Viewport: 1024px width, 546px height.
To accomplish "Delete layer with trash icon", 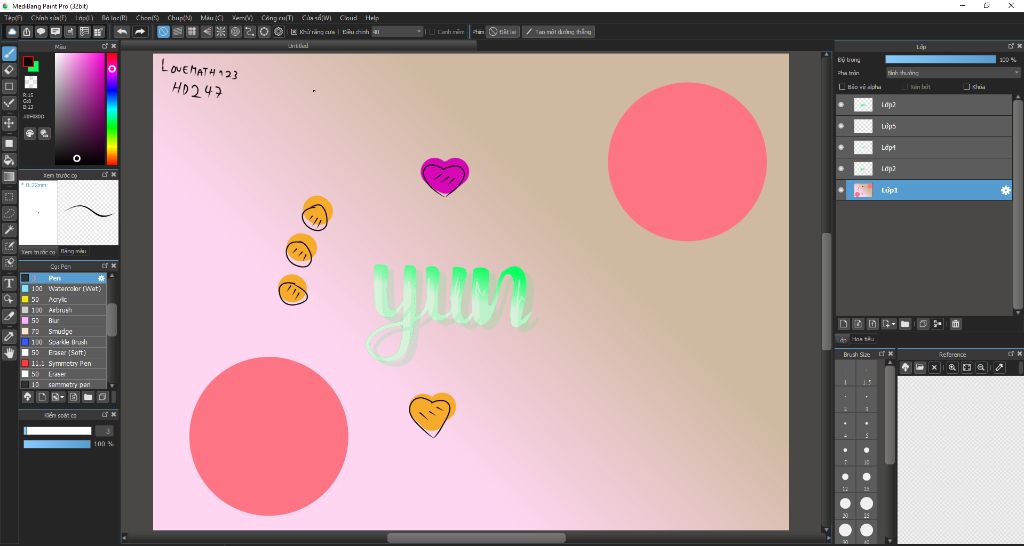I will coord(955,323).
